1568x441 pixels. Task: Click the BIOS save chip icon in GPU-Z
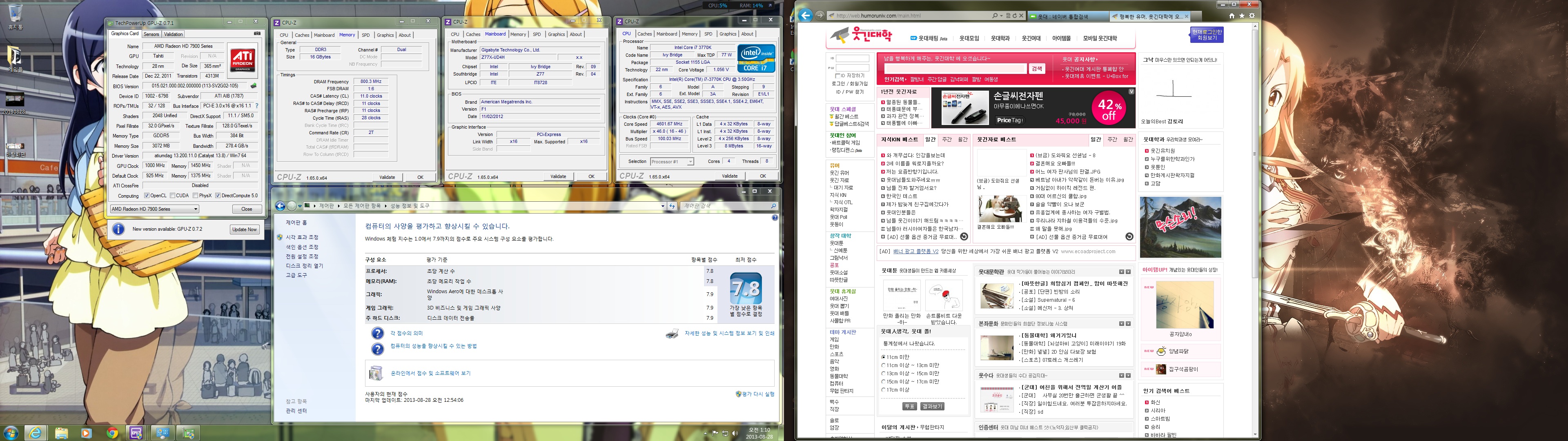pyautogui.click(x=254, y=87)
